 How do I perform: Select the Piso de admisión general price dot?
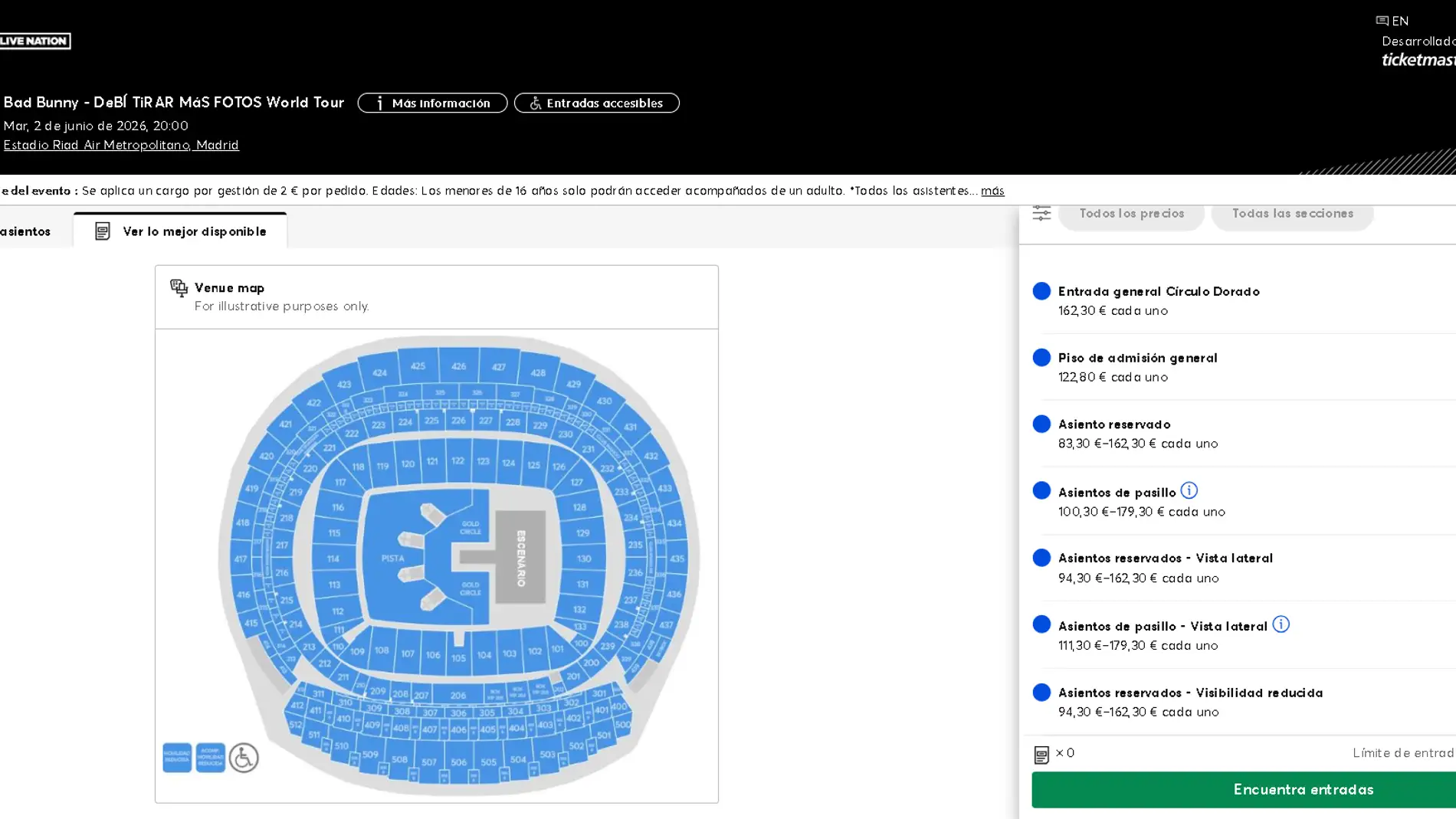click(1041, 357)
